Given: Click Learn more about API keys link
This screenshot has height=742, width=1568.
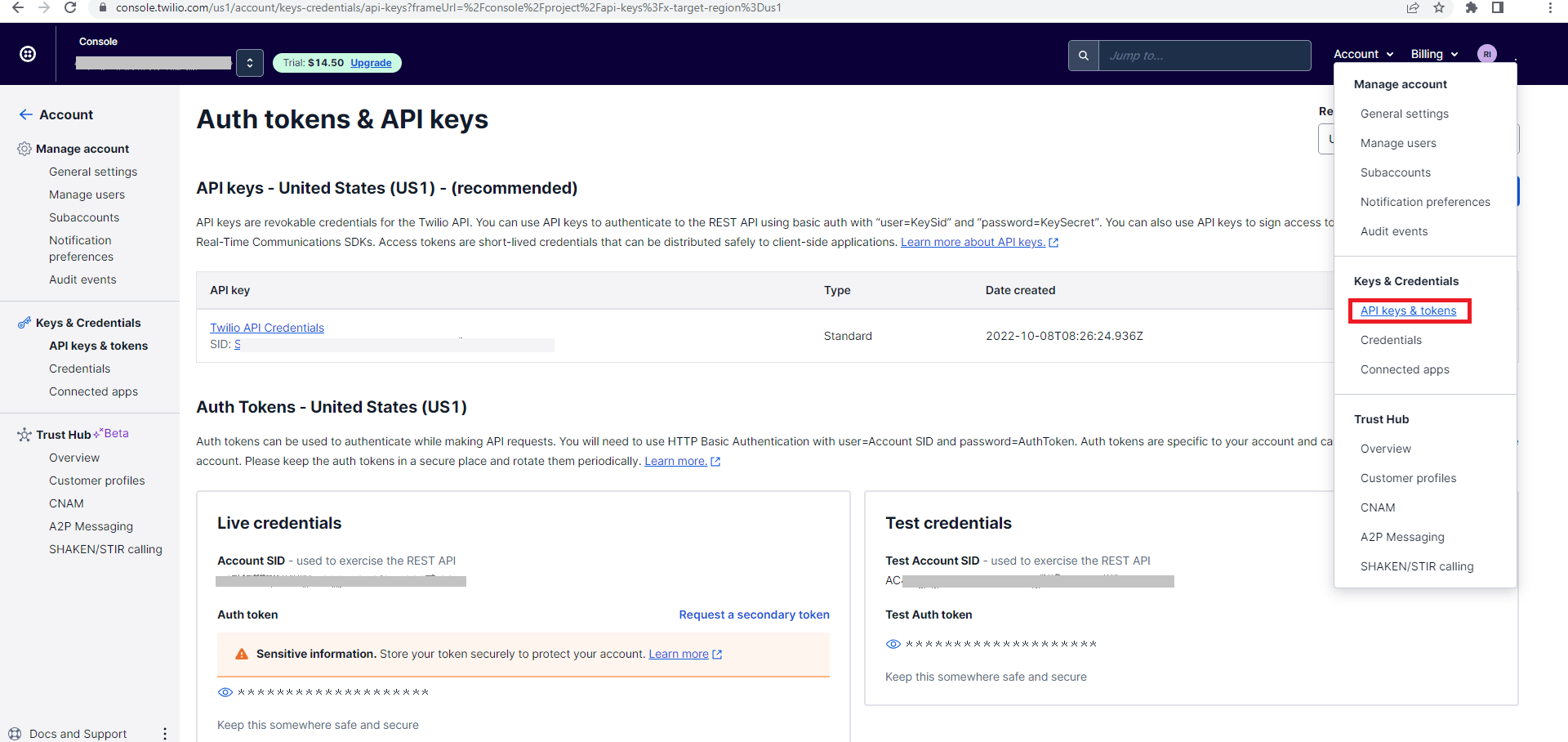Looking at the screenshot, I should (x=973, y=242).
